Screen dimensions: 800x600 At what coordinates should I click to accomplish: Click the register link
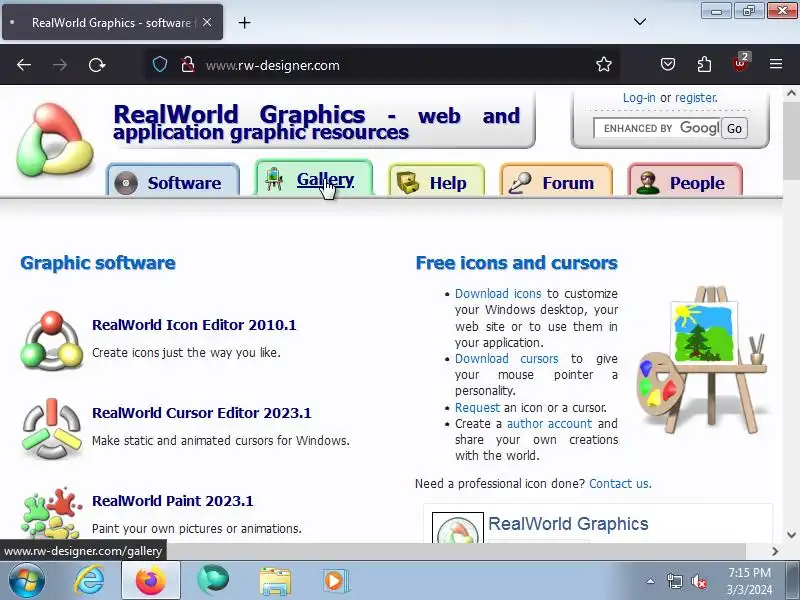pos(696,97)
